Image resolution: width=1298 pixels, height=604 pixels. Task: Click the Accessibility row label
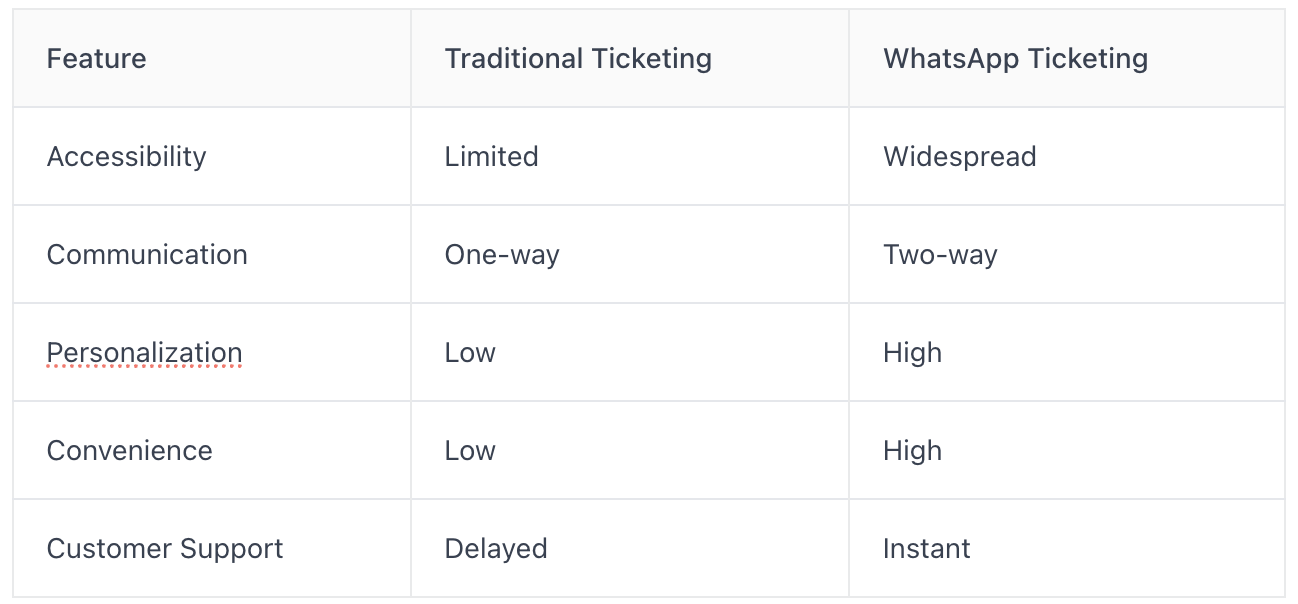pos(127,157)
